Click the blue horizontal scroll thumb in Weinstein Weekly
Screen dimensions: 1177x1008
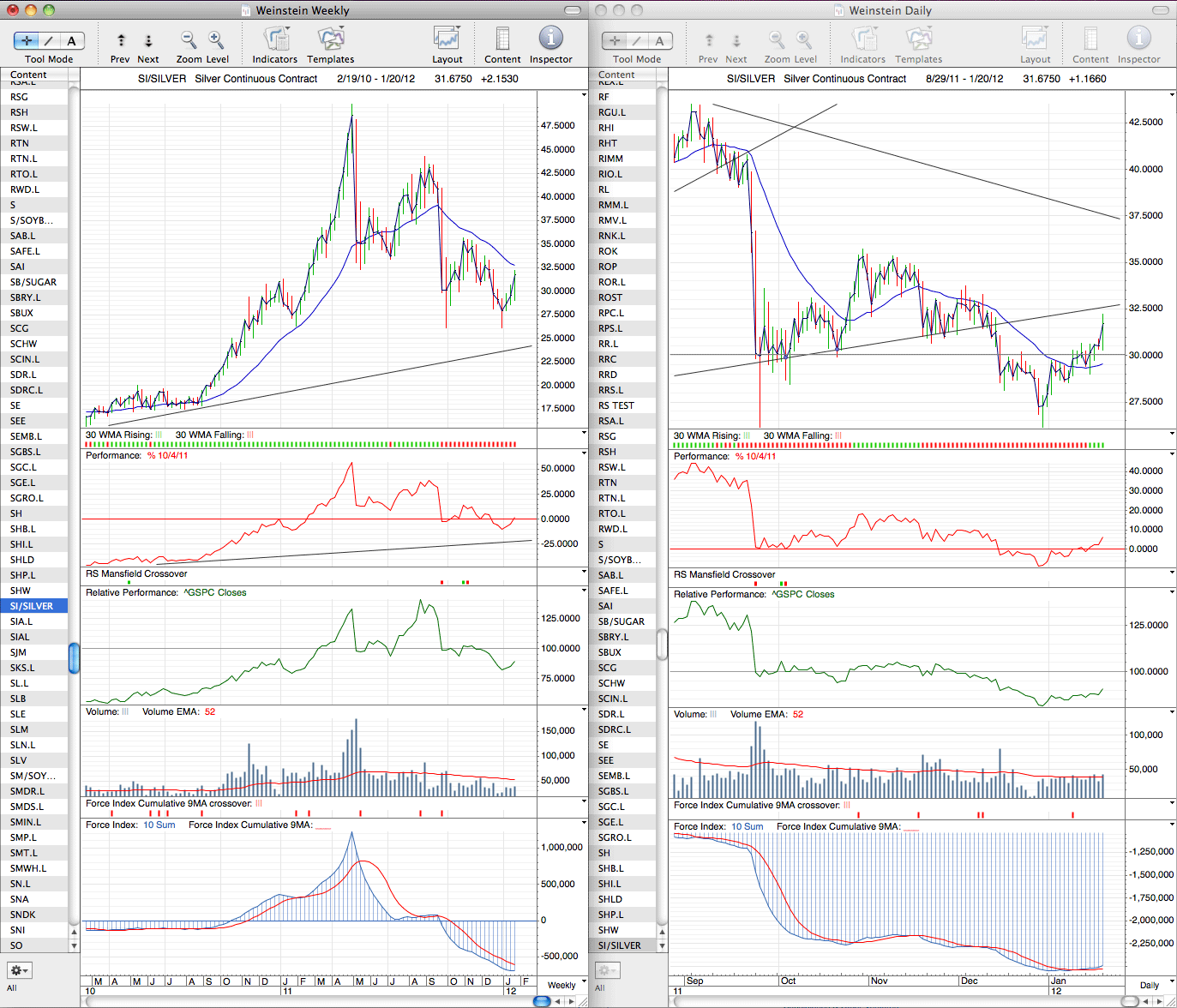click(542, 1000)
